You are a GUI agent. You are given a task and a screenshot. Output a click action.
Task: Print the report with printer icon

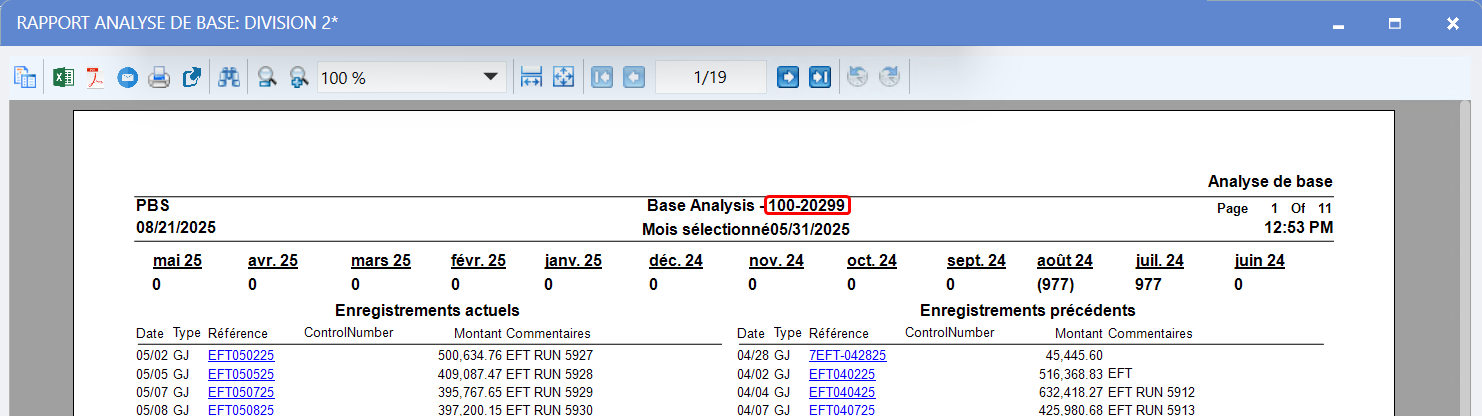point(159,78)
